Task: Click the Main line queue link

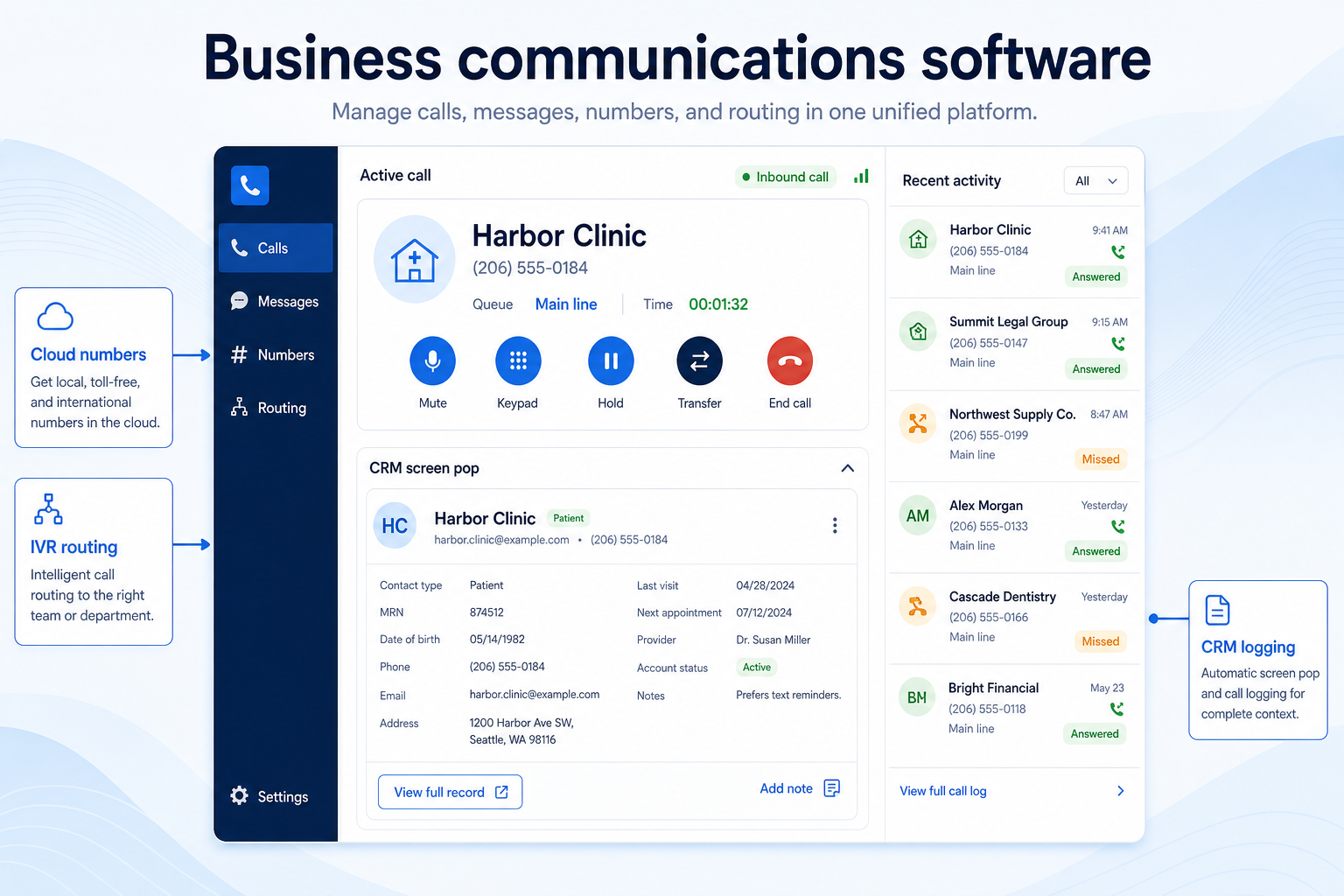Action: coord(566,304)
